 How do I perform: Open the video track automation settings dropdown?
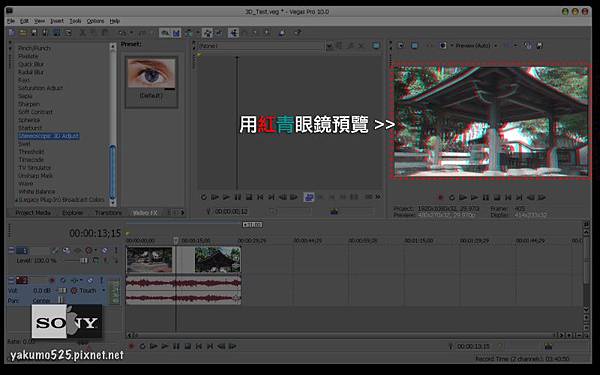pos(95,250)
